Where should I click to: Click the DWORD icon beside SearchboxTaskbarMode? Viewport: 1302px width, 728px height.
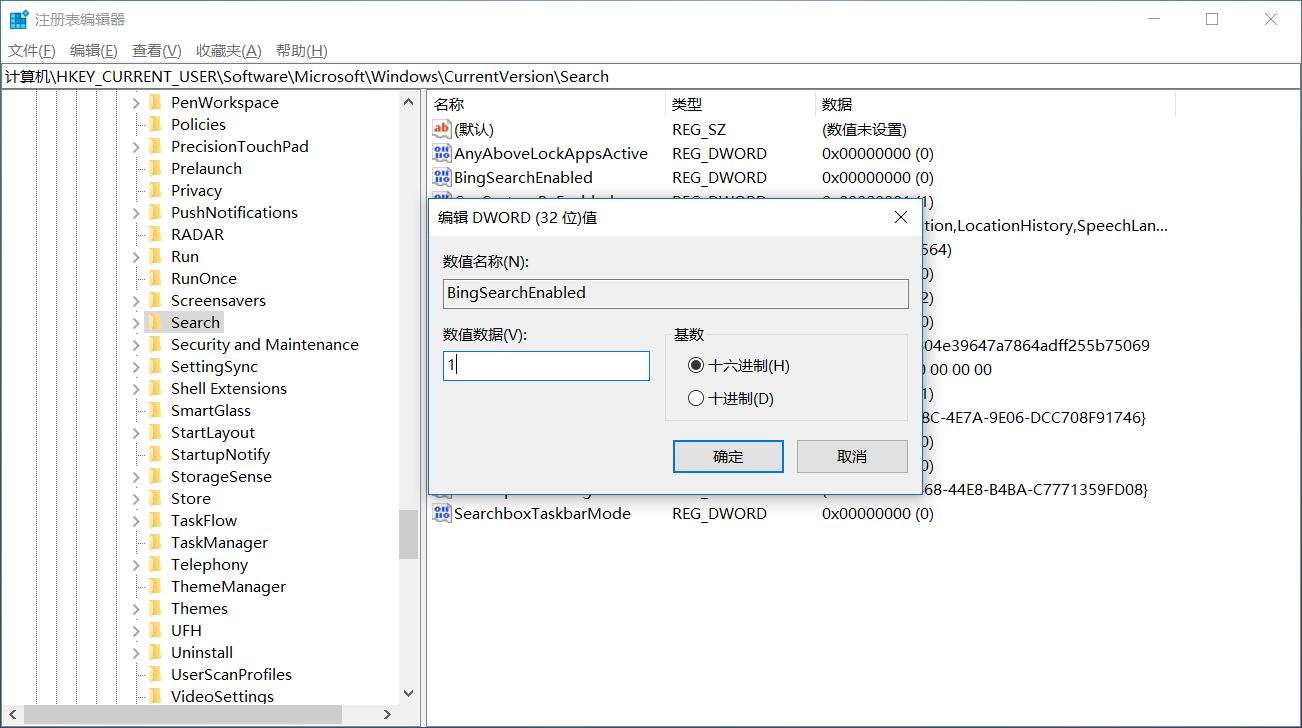[x=441, y=513]
